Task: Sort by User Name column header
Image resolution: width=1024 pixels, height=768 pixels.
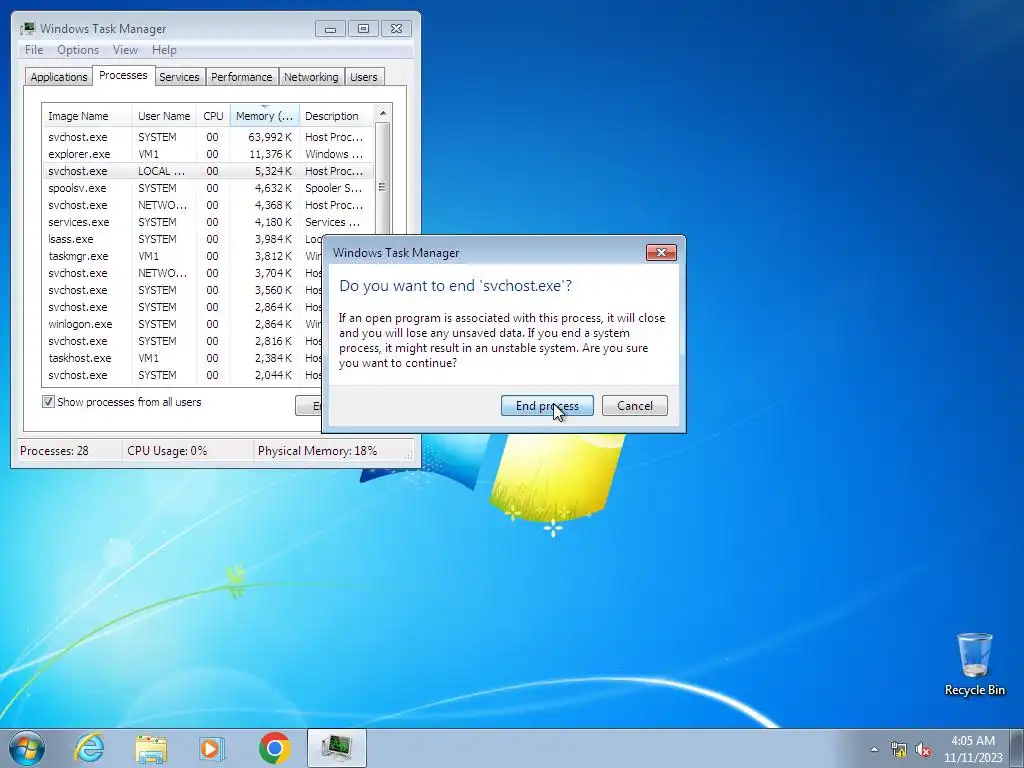Action: (x=165, y=116)
